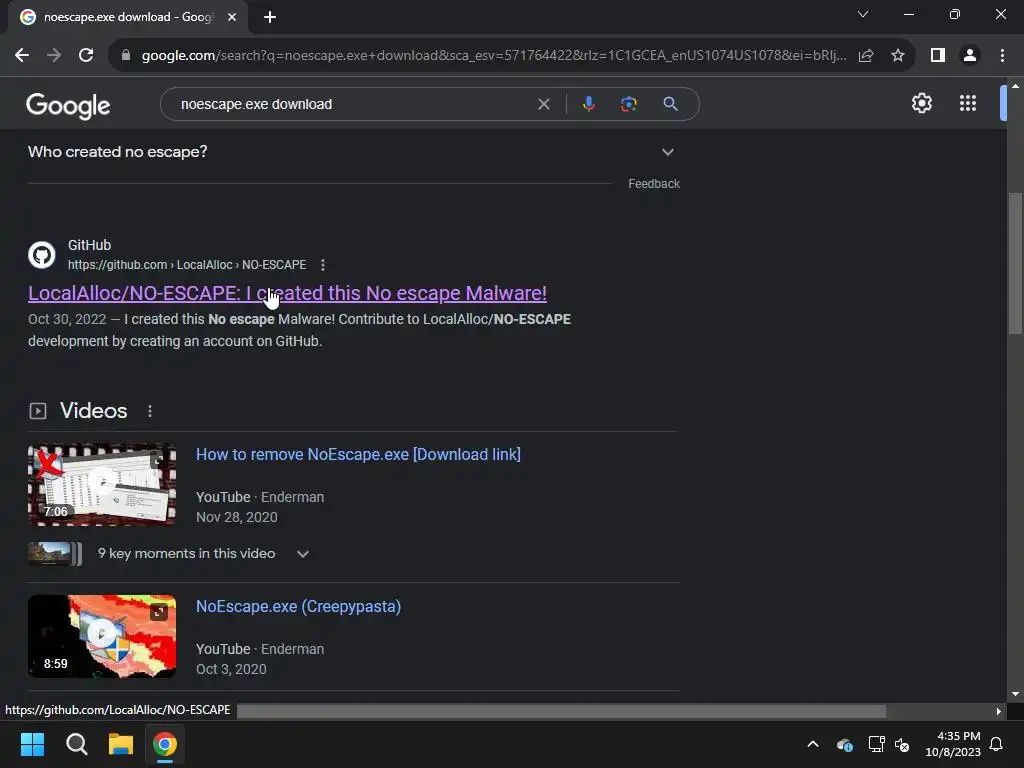Open the tab search chevron
1024x768 pixels.
point(863,14)
